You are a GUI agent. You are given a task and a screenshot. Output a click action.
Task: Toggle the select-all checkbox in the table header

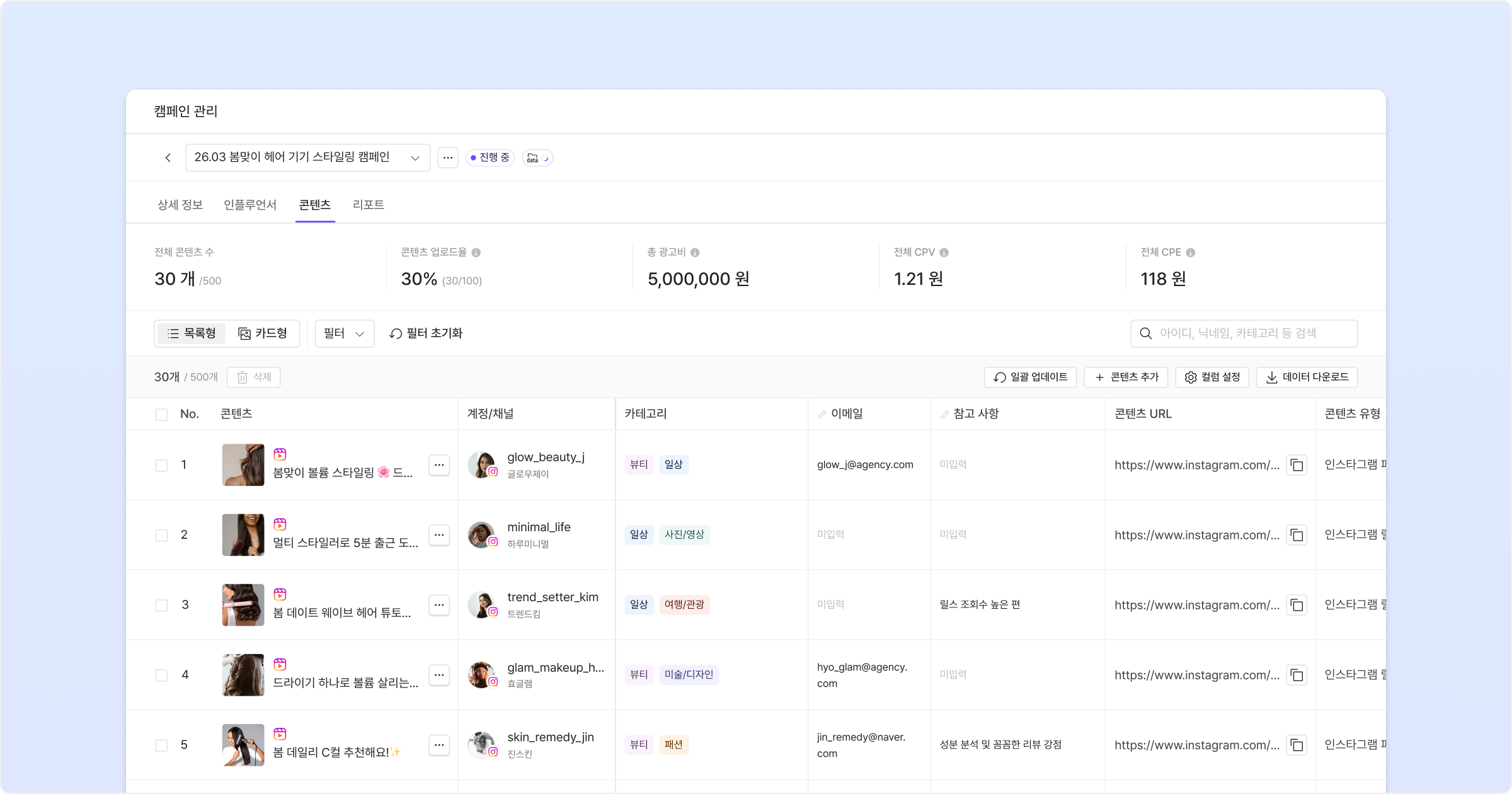pyautogui.click(x=161, y=415)
